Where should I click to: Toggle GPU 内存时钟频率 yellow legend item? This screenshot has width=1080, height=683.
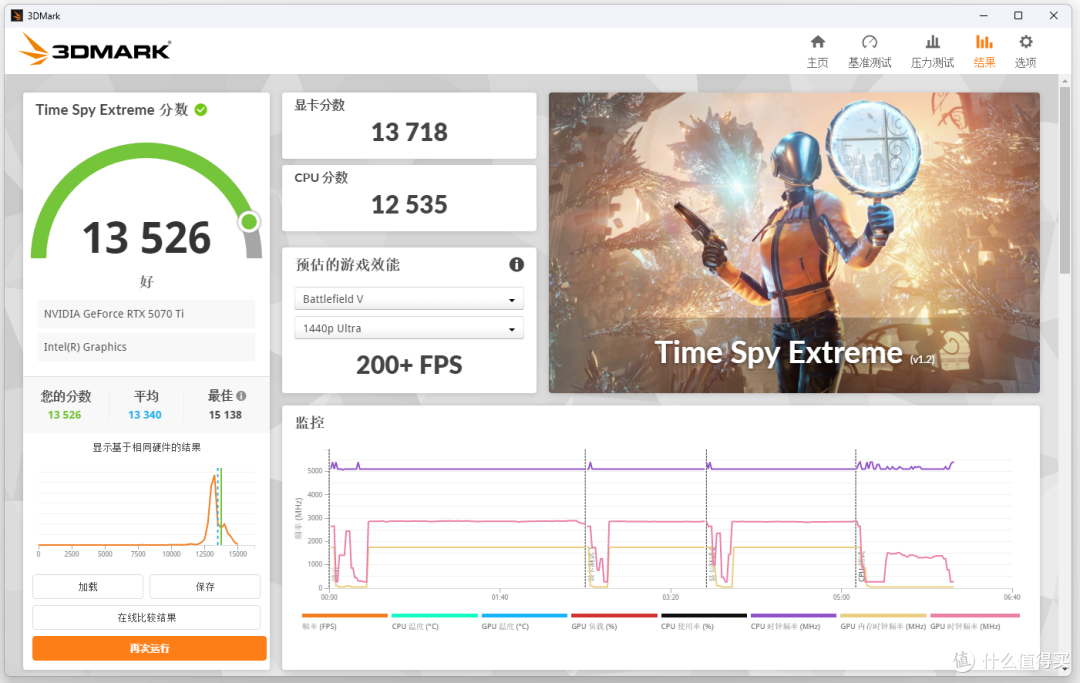pos(883,622)
